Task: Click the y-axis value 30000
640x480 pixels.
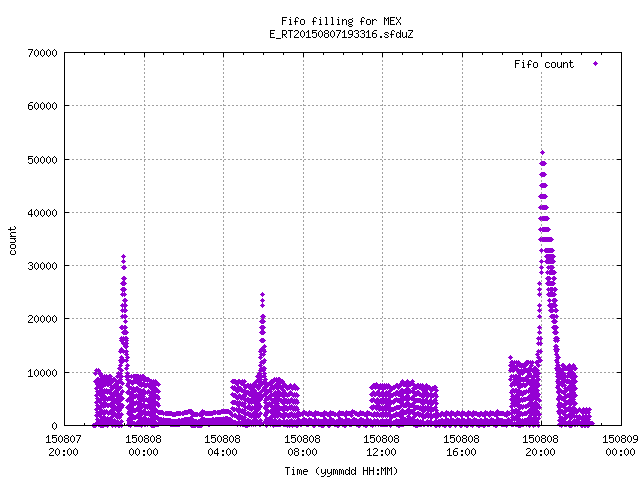Action: point(42,266)
